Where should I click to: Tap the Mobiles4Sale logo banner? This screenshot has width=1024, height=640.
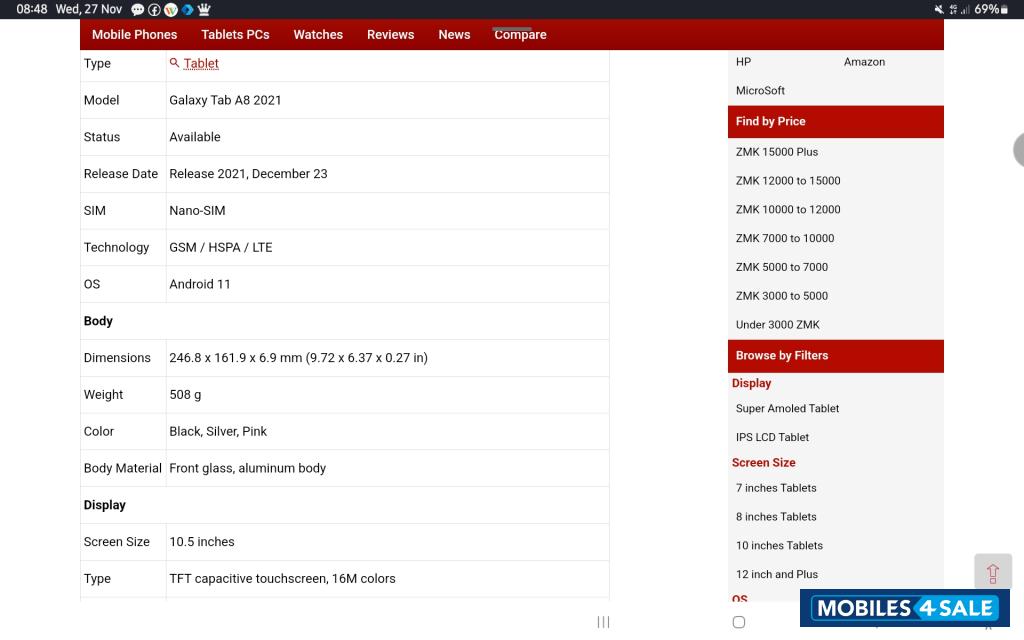coord(904,608)
